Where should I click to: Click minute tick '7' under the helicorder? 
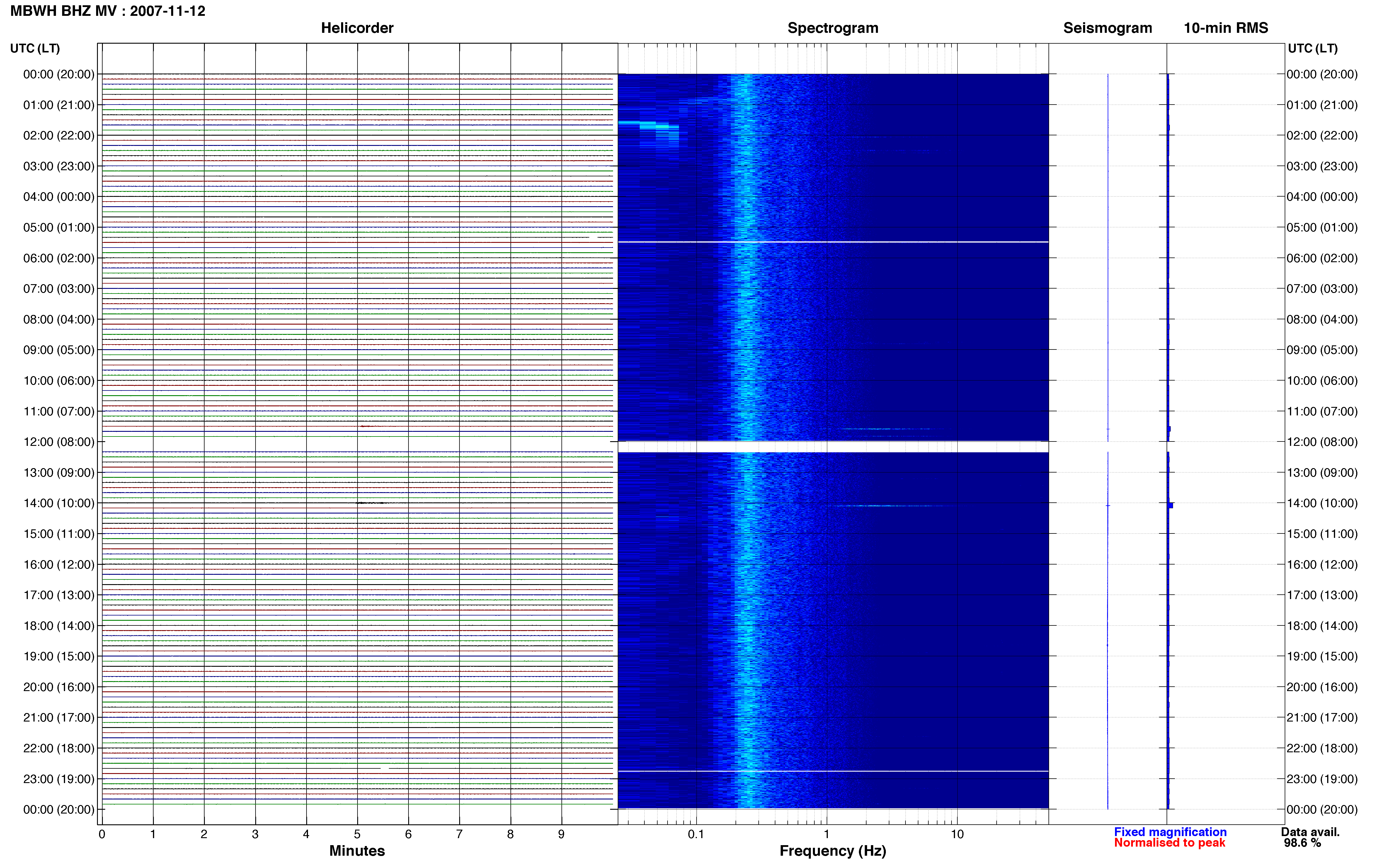[459, 834]
